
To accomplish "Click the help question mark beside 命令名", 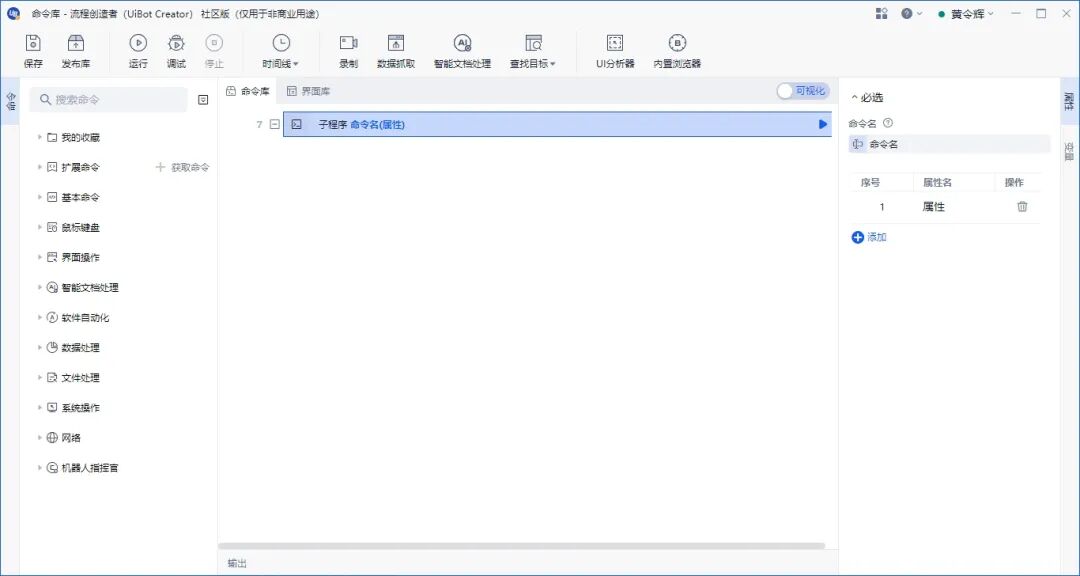I will (888, 123).
